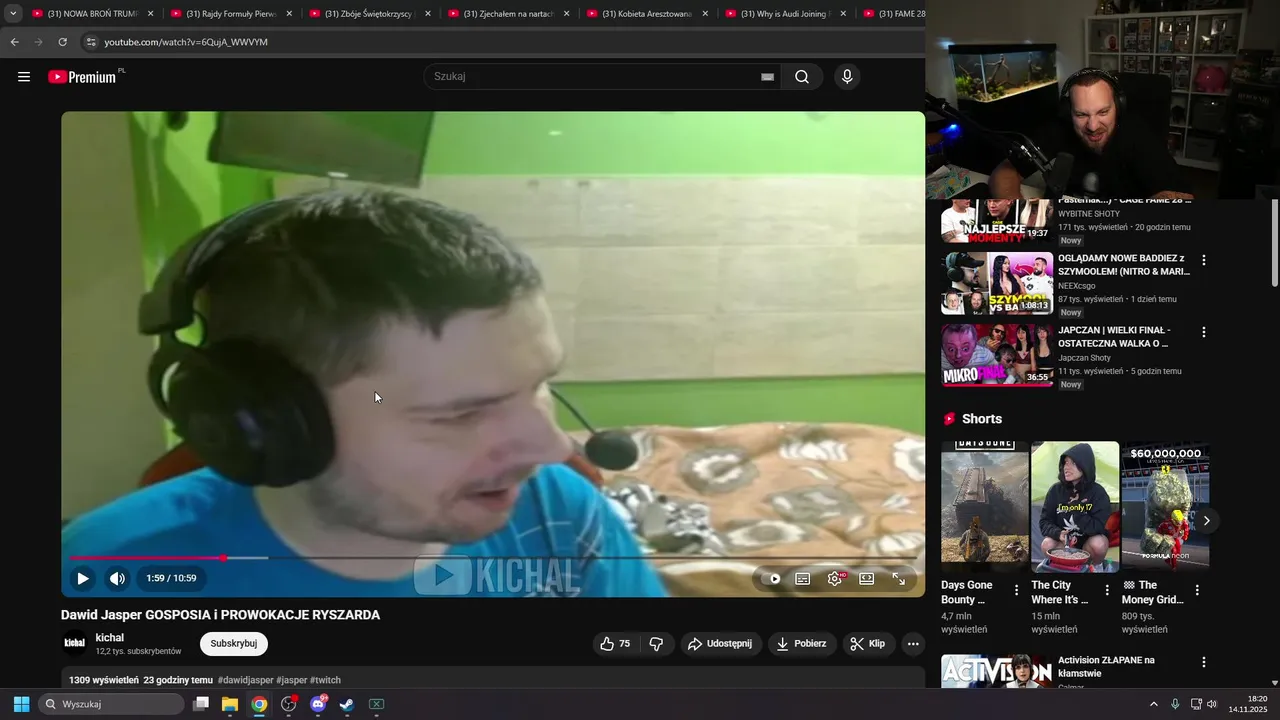The height and width of the screenshot is (720, 1280).
Task: Click the Udostępnij share button
Action: [x=720, y=644]
